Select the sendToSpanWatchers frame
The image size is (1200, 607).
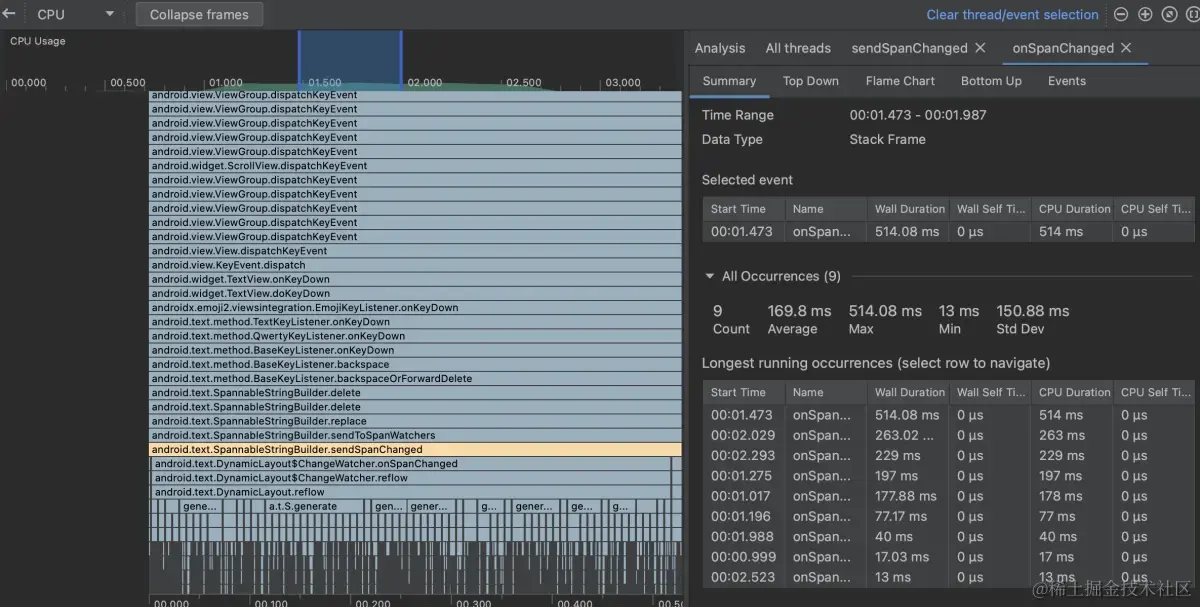point(416,435)
